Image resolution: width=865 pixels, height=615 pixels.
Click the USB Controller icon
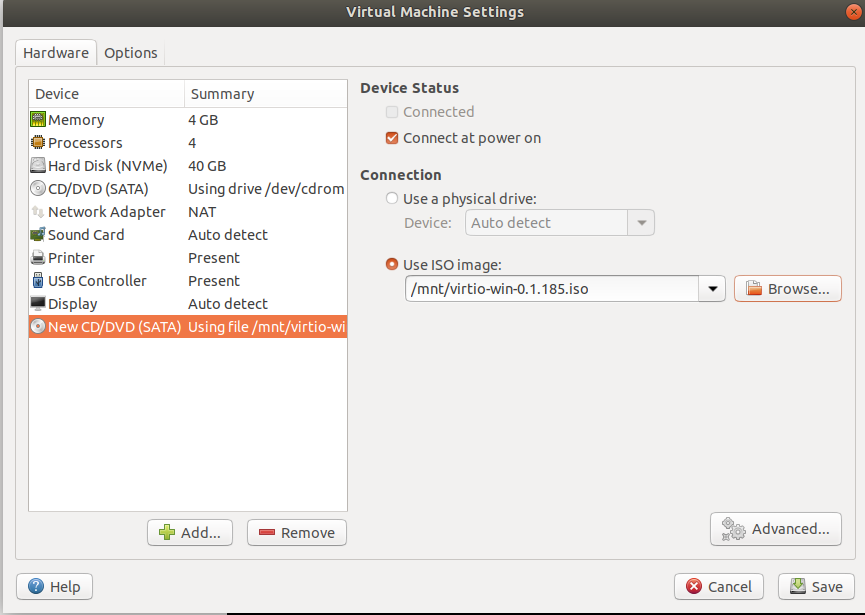(x=38, y=281)
